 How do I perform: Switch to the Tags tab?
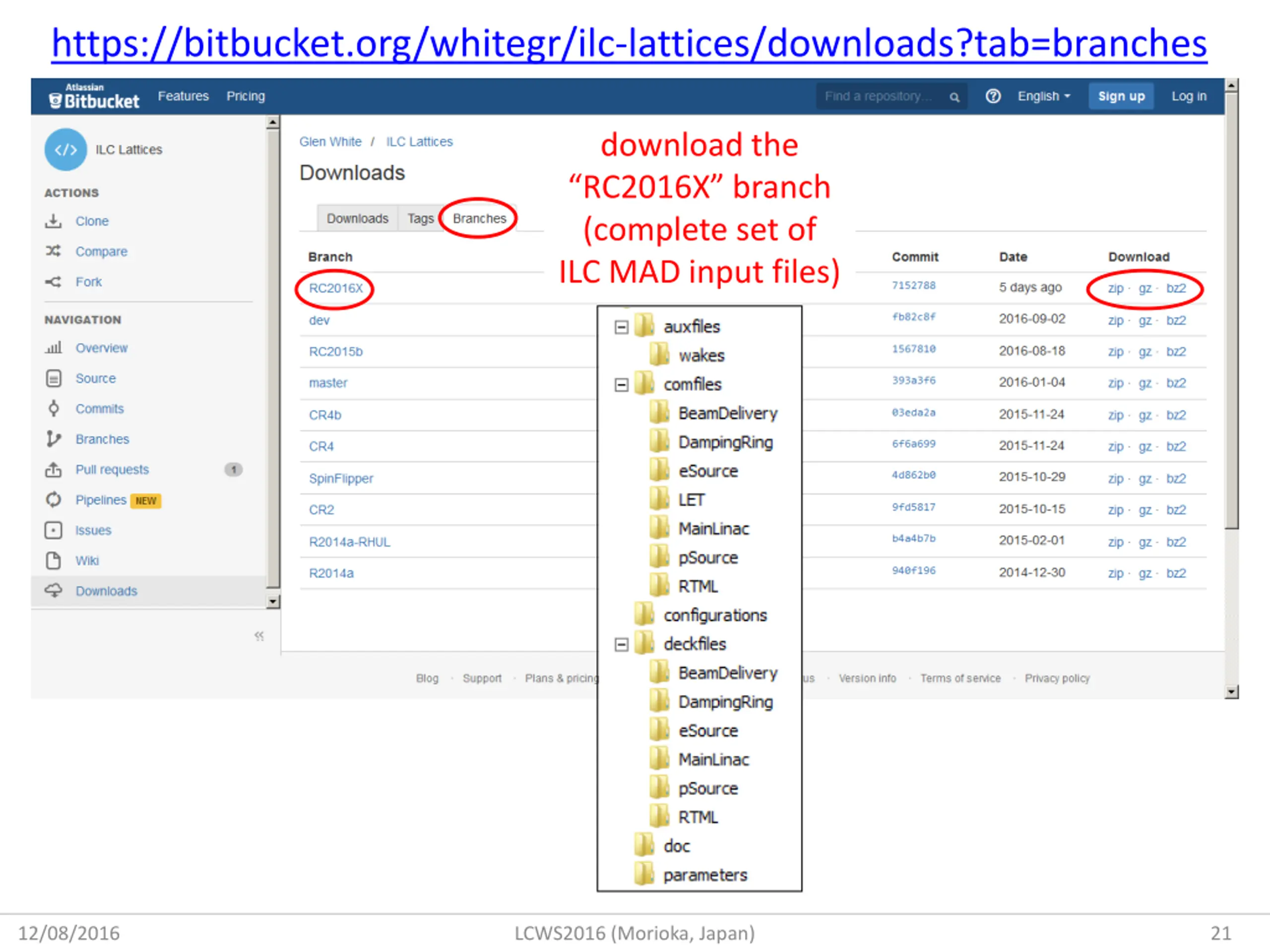(420, 219)
